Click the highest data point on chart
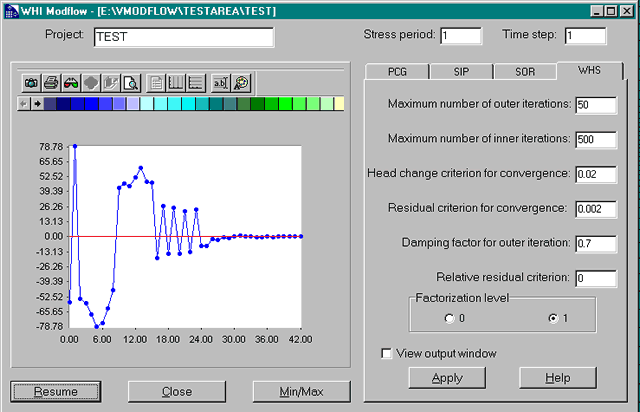Image resolution: width=640 pixels, height=412 pixels. [75, 146]
